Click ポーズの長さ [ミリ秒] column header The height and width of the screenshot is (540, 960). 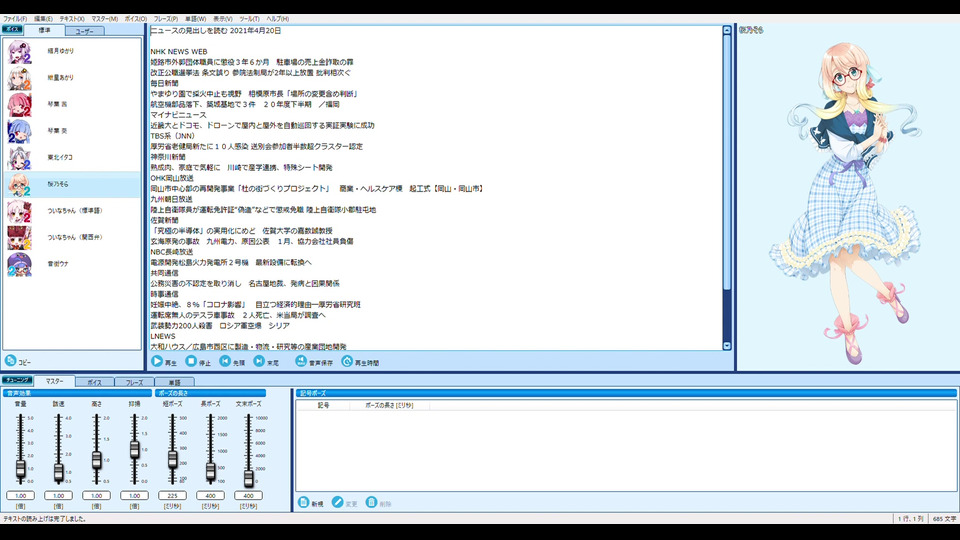[x=389, y=405]
